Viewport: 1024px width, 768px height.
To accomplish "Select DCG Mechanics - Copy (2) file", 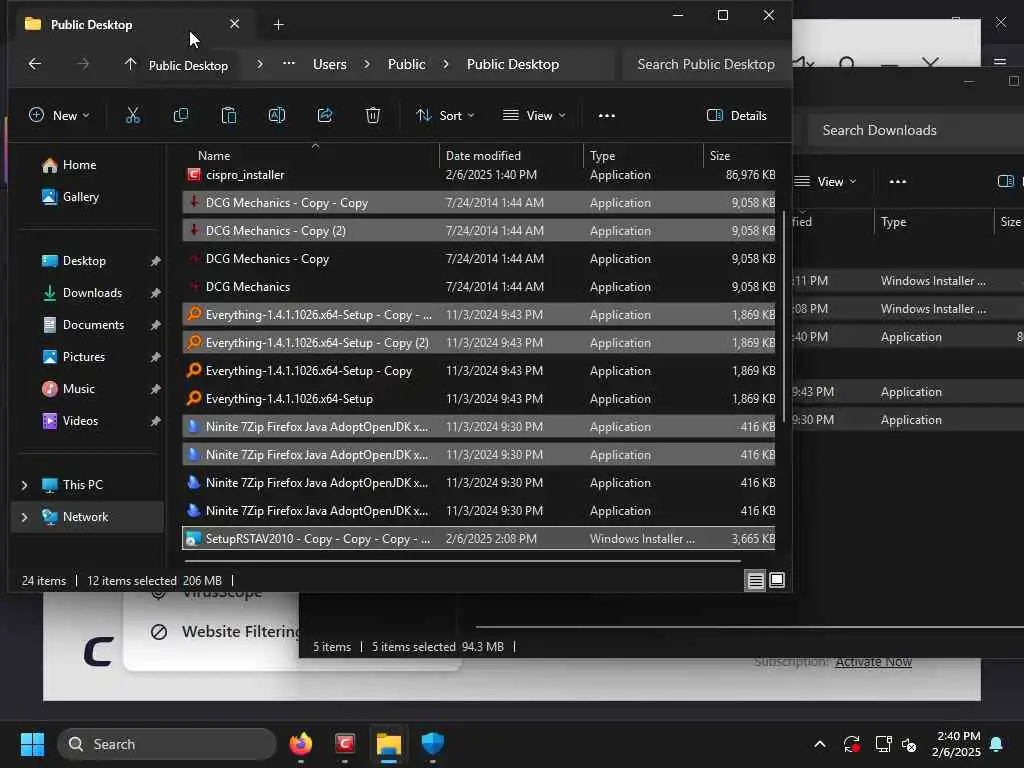I will point(479,231).
